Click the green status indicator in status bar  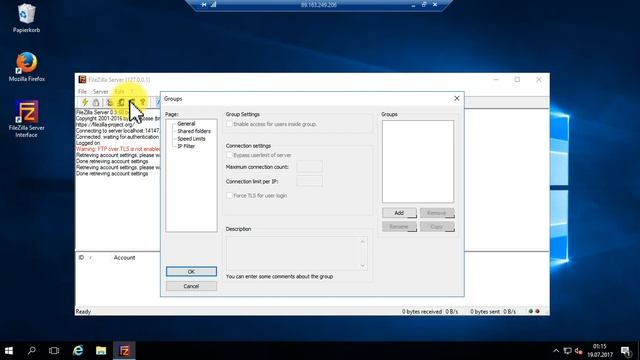click(x=531, y=311)
